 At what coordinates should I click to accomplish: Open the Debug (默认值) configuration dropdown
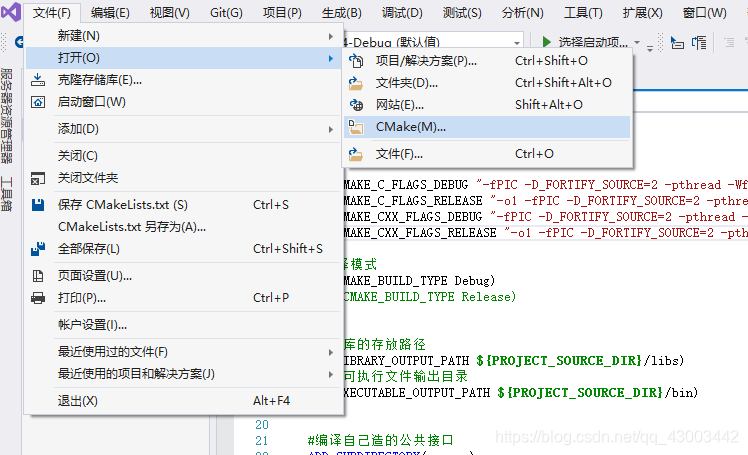pyautogui.click(x=517, y=43)
